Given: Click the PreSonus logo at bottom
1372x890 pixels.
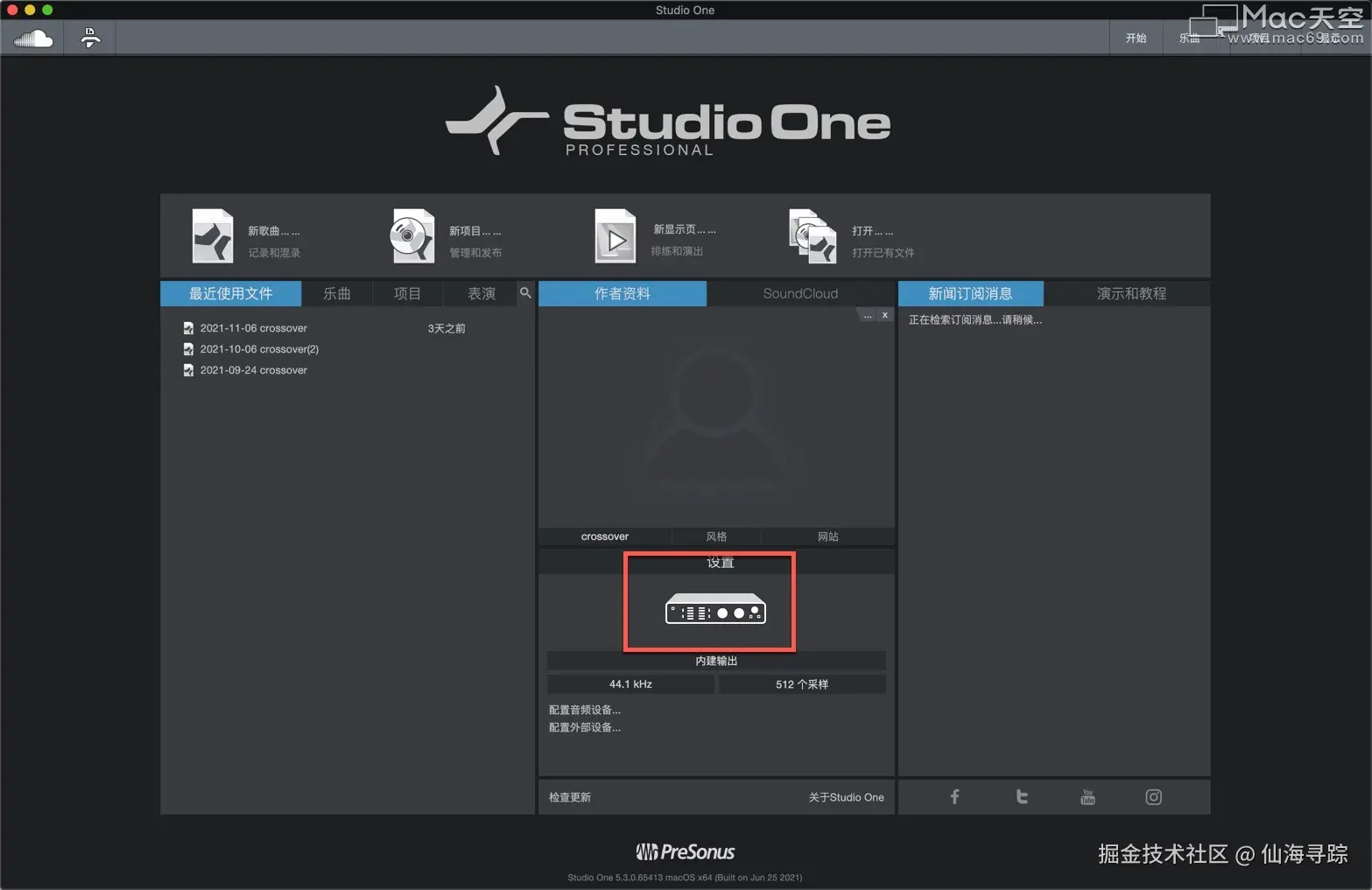Looking at the screenshot, I should 686,851.
